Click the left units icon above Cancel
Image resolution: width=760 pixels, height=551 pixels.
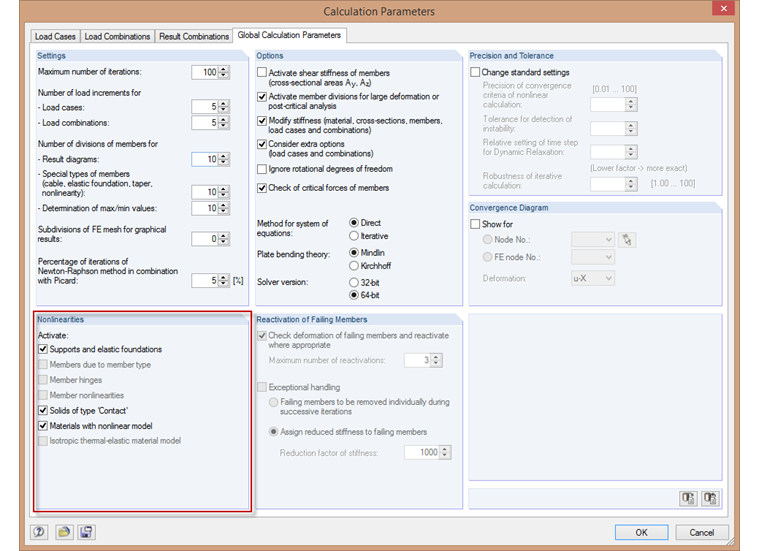pyautogui.click(x=688, y=498)
